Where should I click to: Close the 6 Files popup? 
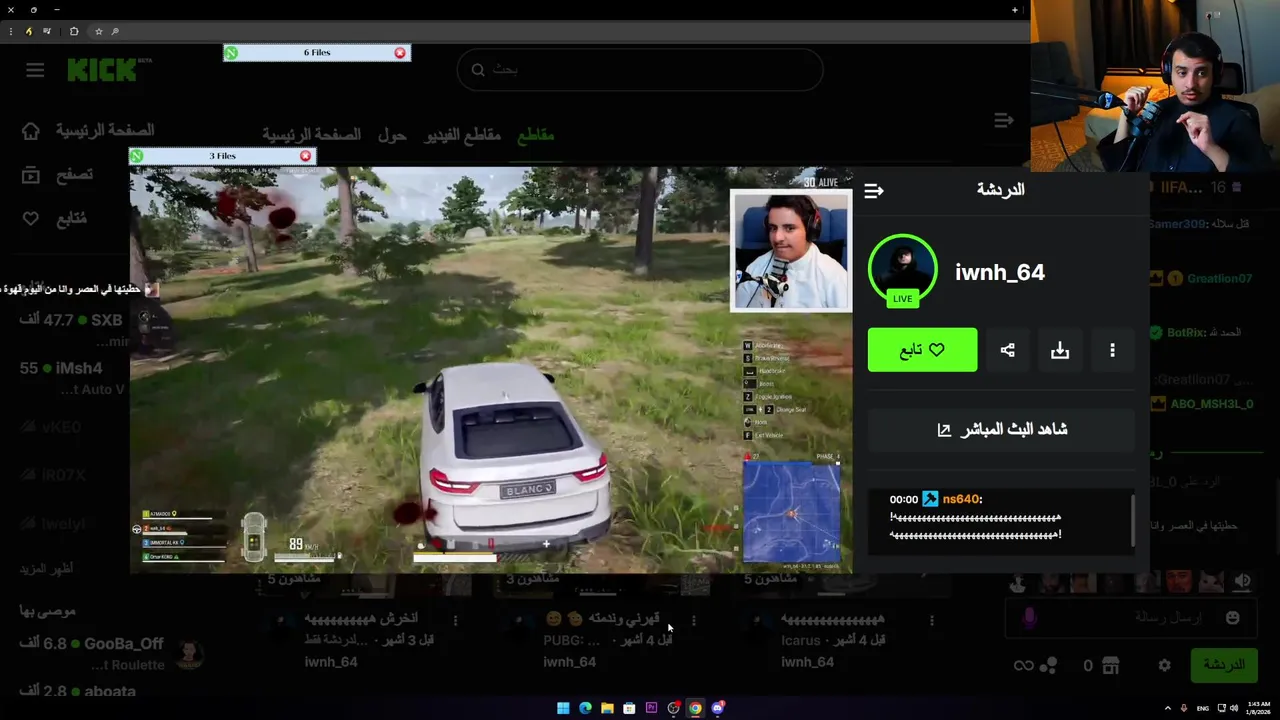pyautogui.click(x=400, y=53)
